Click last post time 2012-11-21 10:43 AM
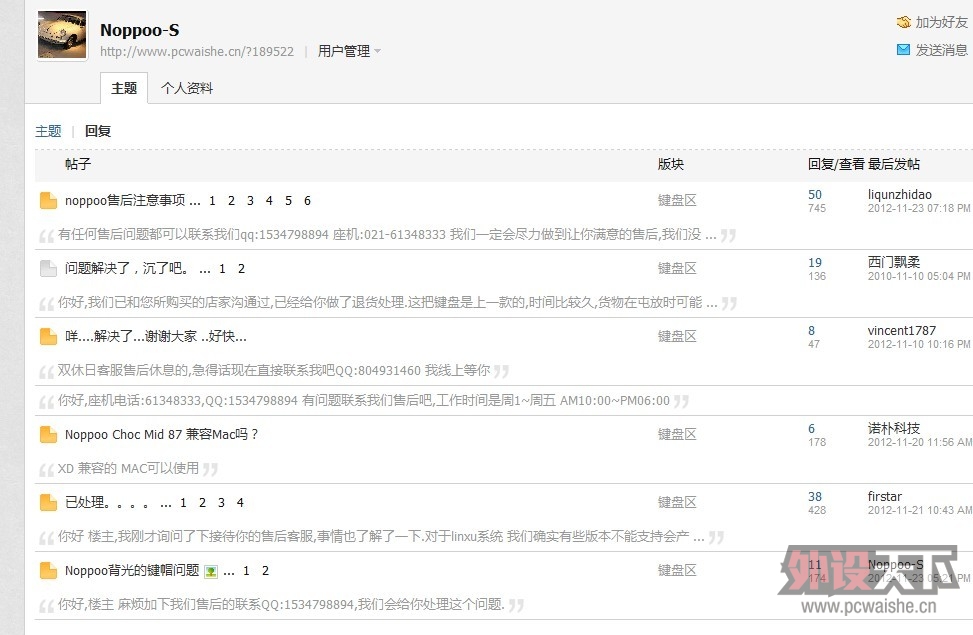Image resolution: width=973 pixels, height=635 pixels. (x=920, y=510)
